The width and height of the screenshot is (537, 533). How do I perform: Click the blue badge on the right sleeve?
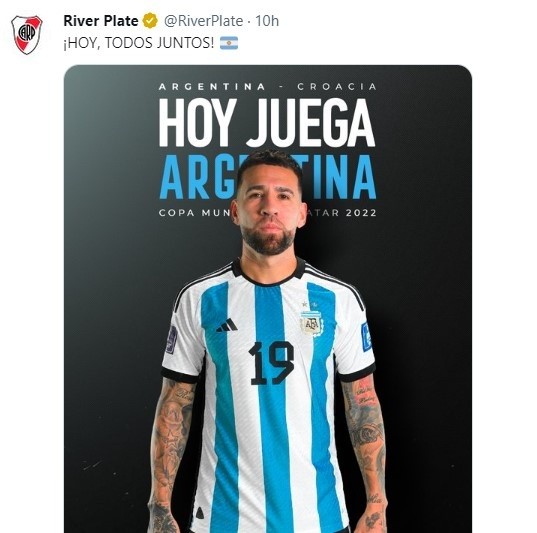point(366,336)
